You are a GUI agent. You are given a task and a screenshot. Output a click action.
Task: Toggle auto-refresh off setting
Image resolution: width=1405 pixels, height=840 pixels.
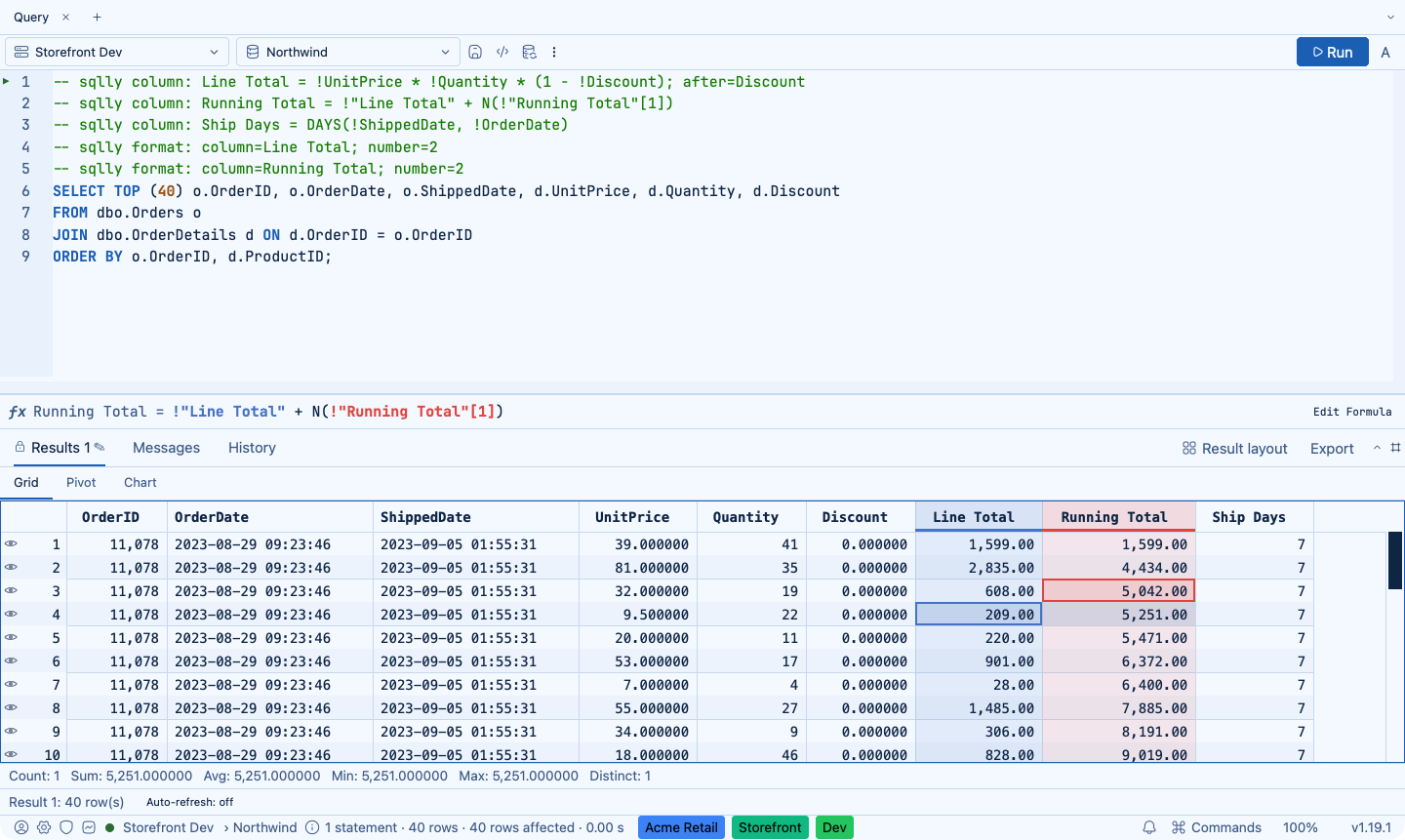pos(190,802)
